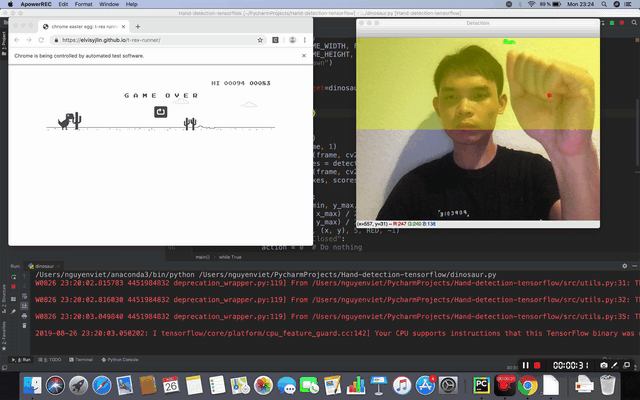640x400 pixels.
Task: Open the Terminal tool window
Action: point(81,360)
